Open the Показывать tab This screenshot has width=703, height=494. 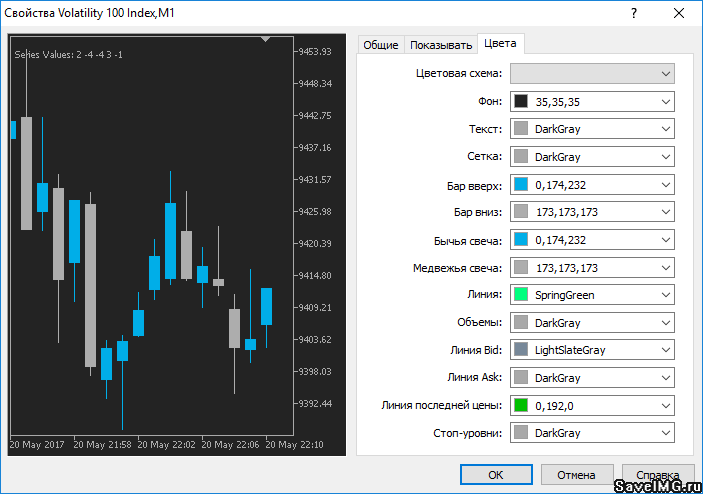440,45
